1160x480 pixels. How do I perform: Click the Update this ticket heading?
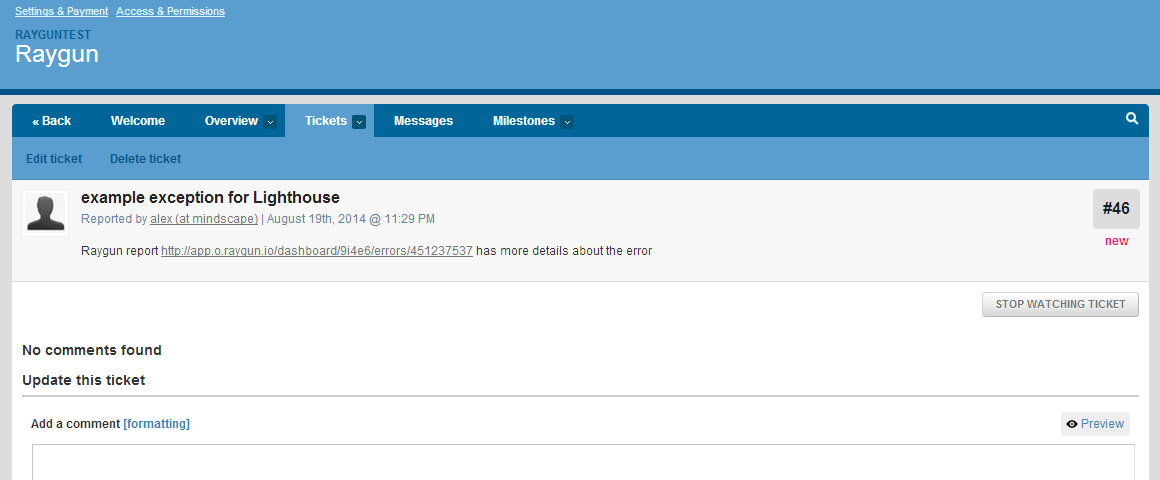pos(84,380)
